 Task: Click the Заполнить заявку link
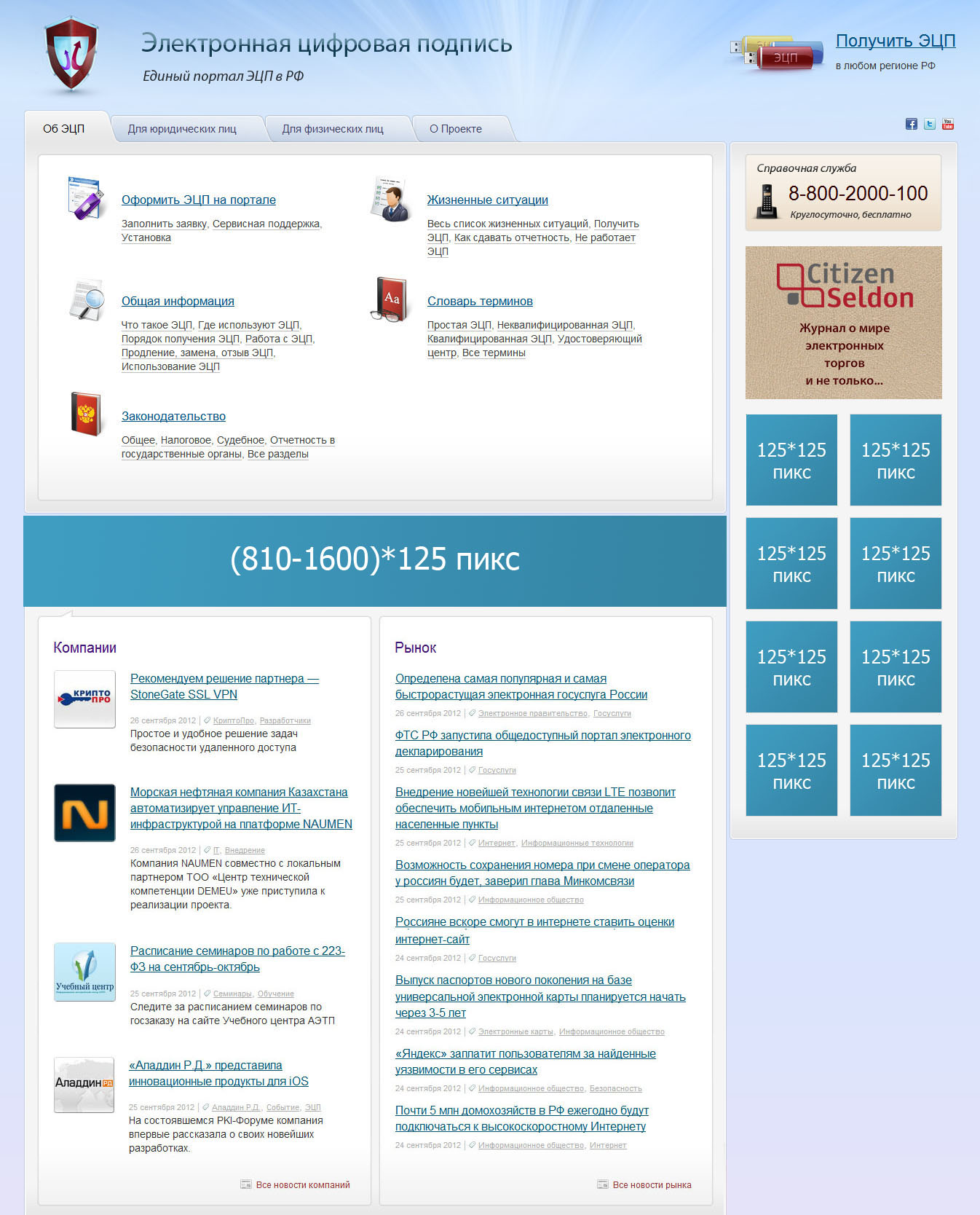point(164,224)
